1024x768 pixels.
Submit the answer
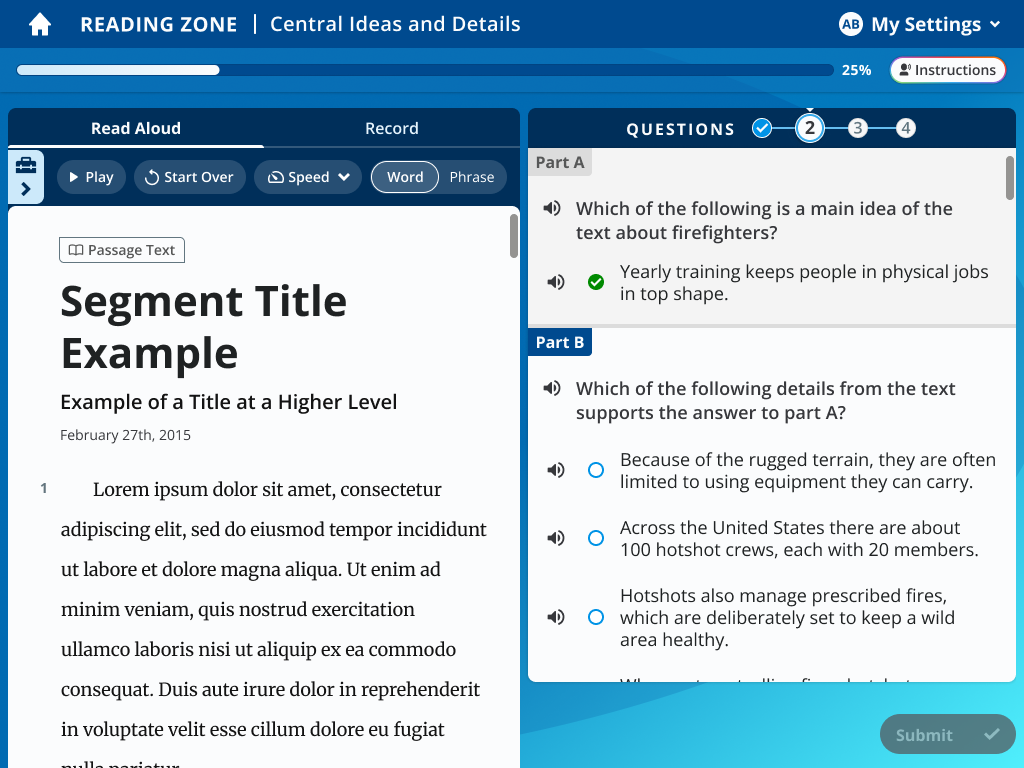click(x=948, y=735)
